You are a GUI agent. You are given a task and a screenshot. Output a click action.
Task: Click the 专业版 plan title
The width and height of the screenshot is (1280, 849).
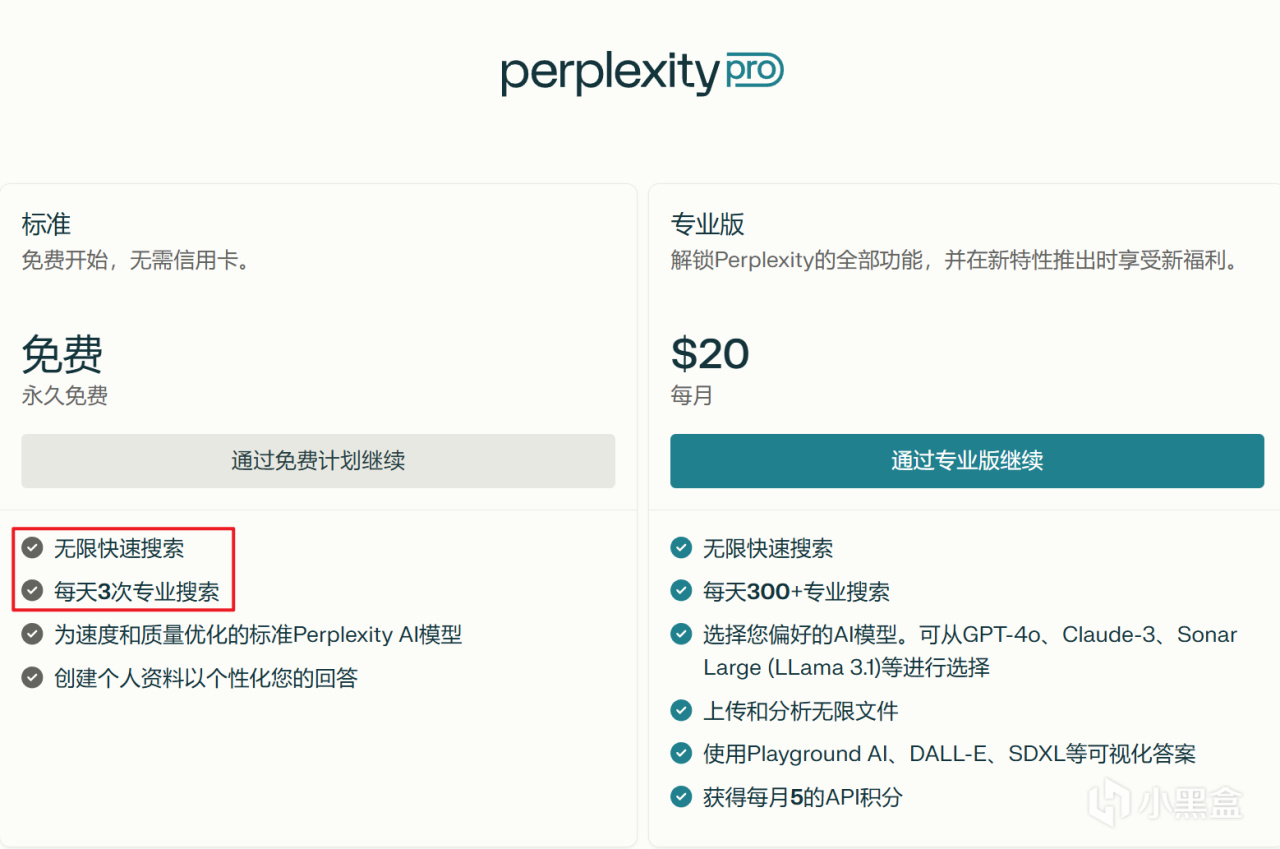coord(707,224)
